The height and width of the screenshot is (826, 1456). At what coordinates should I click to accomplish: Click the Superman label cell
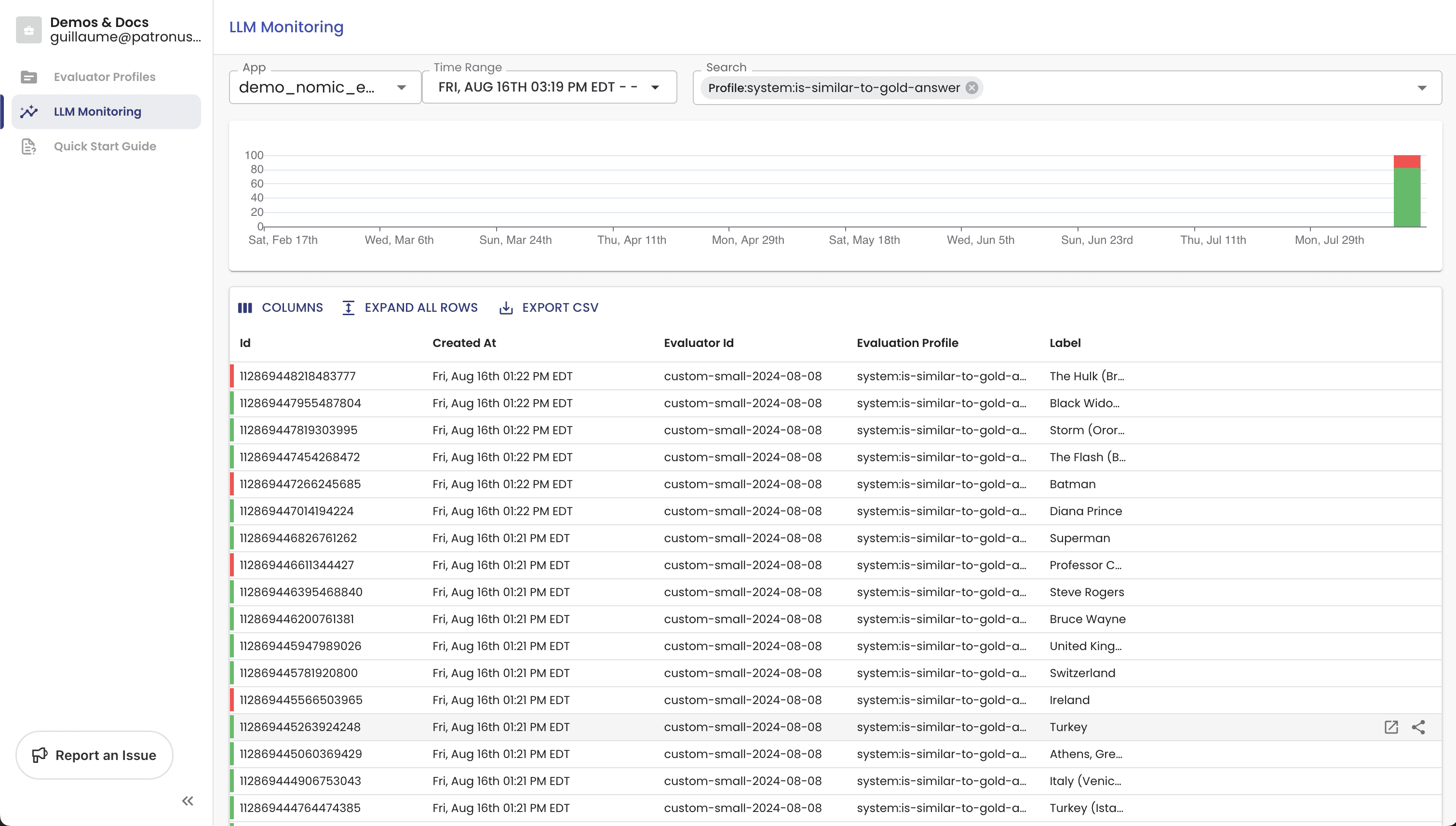(x=1080, y=538)
